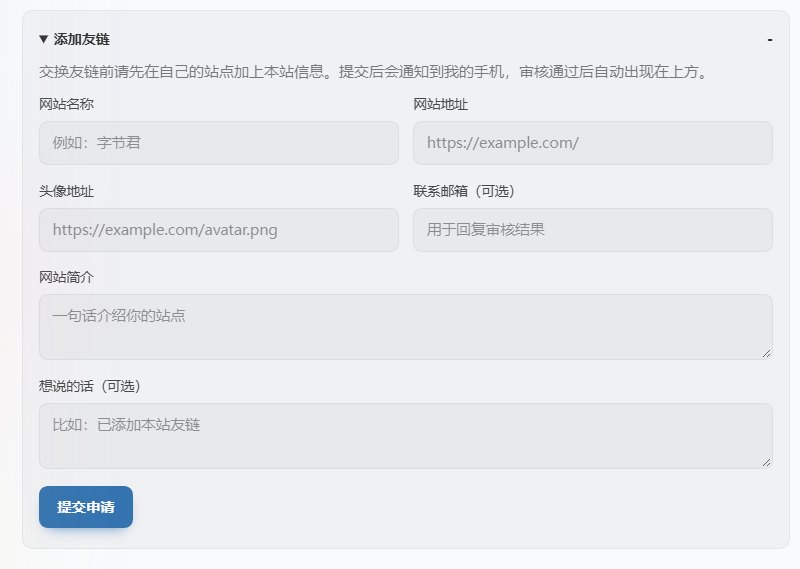Click the 头像地址 label

(66, 191)
